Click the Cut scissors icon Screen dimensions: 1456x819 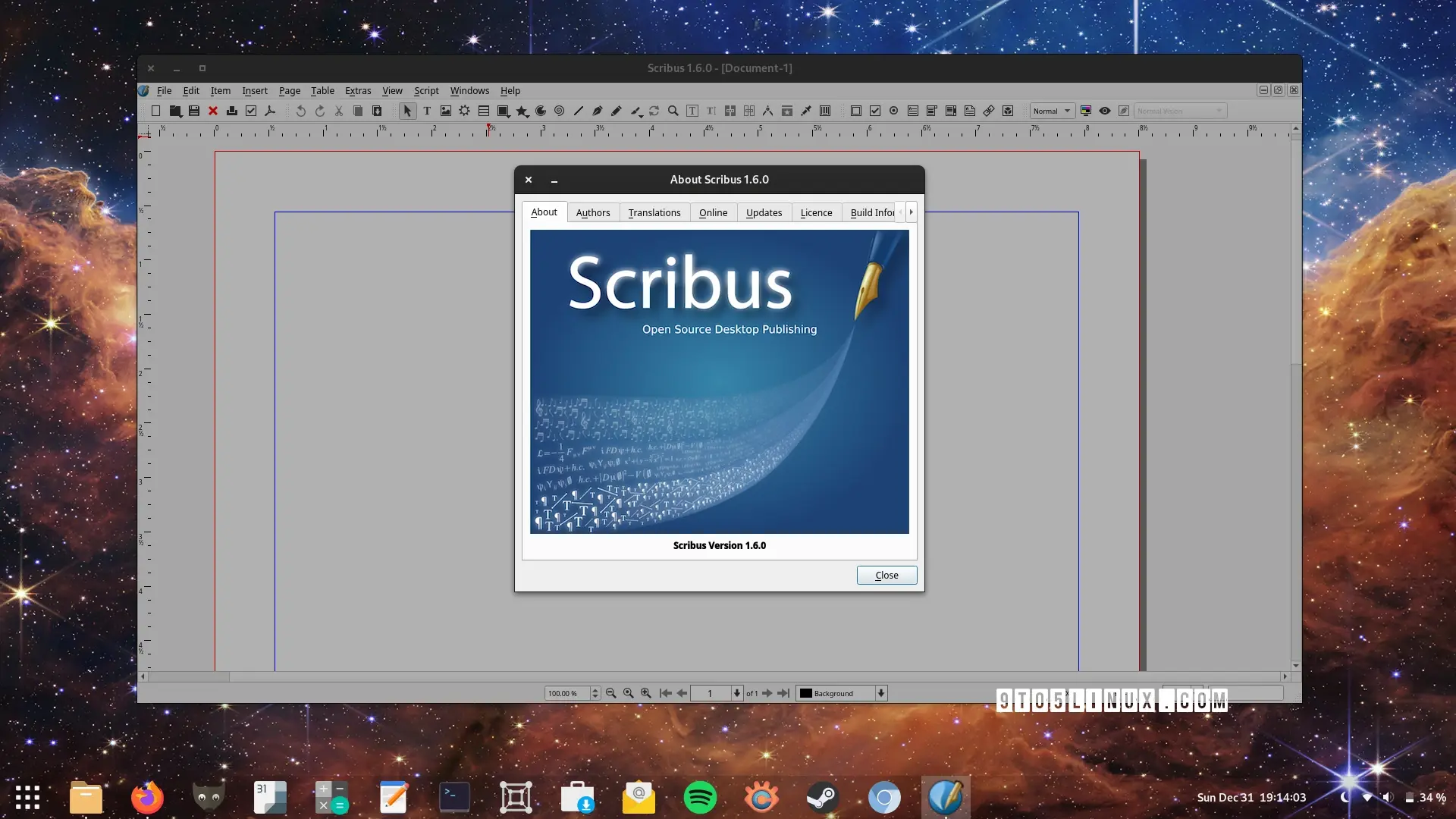339,111
